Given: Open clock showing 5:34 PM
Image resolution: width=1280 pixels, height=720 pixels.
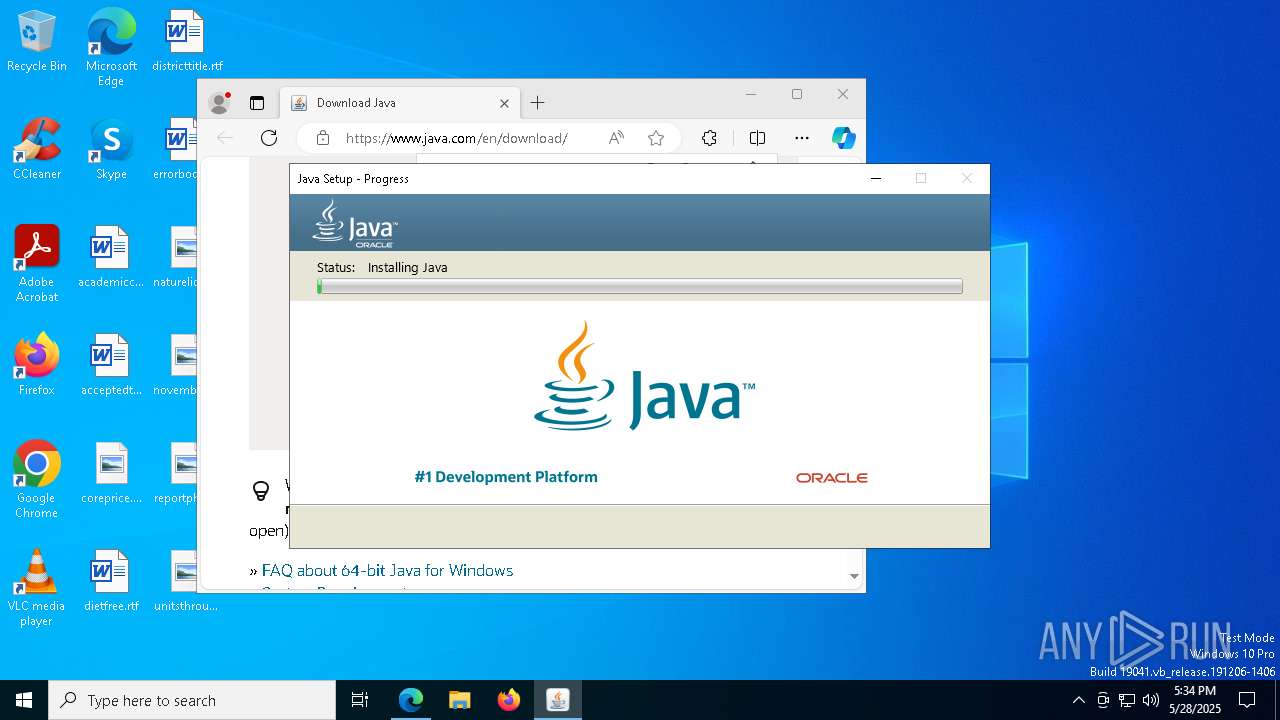Looking at the screenshot, I should [x=1195, y=700].
